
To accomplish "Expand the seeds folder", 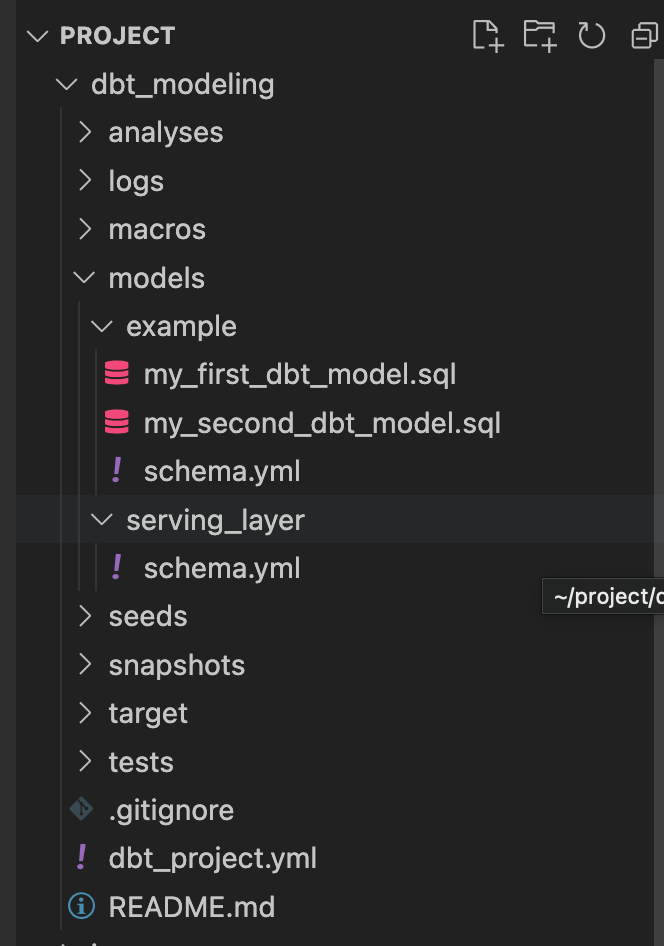I will [86, 616].
